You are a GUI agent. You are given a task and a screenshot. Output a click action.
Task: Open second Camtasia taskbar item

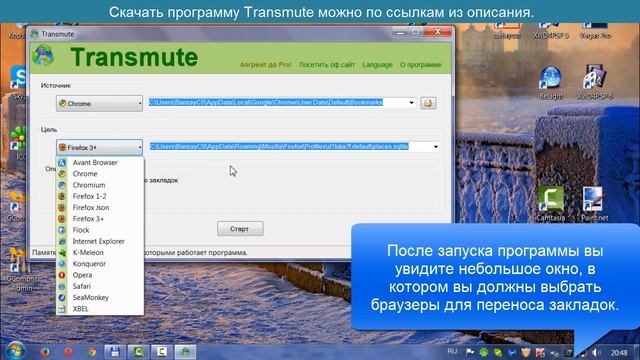click(x=162, y=351)
